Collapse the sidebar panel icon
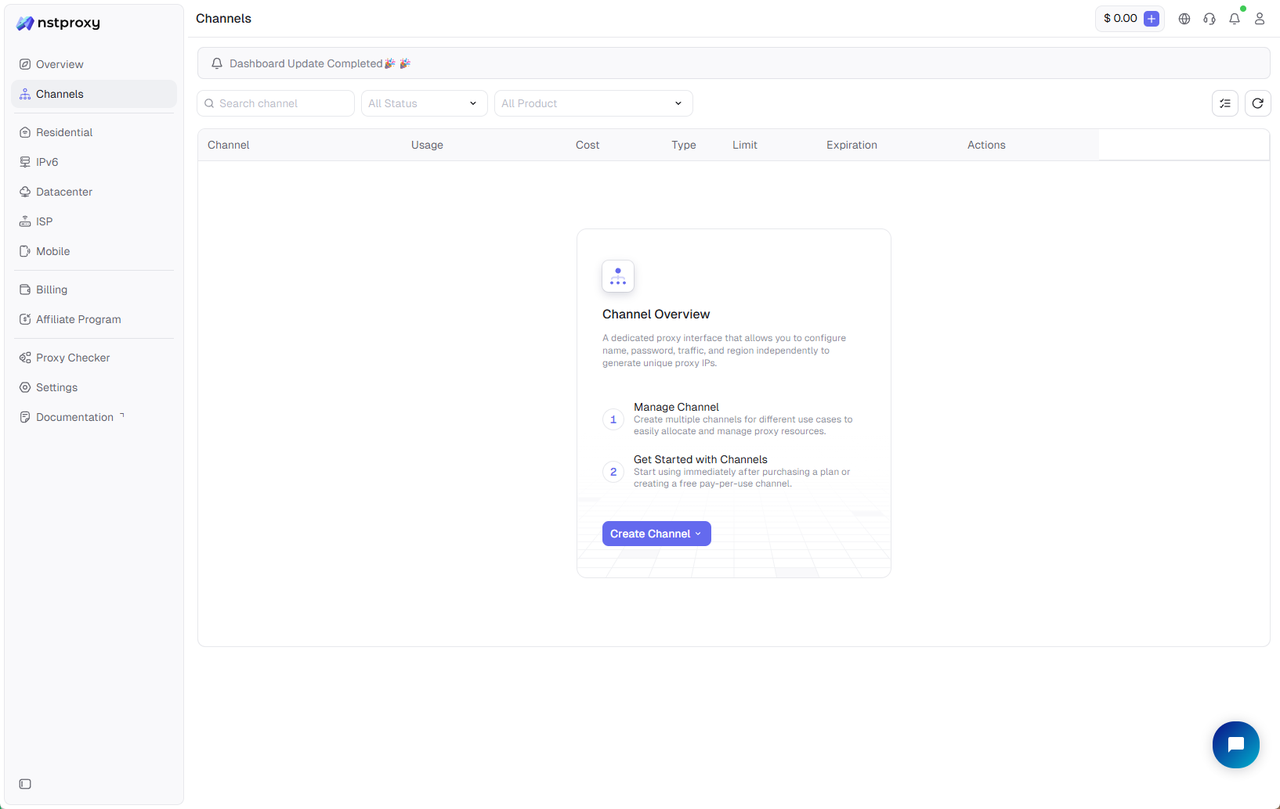The width and height of the screenshot is (1280, 809). (25, 784)
